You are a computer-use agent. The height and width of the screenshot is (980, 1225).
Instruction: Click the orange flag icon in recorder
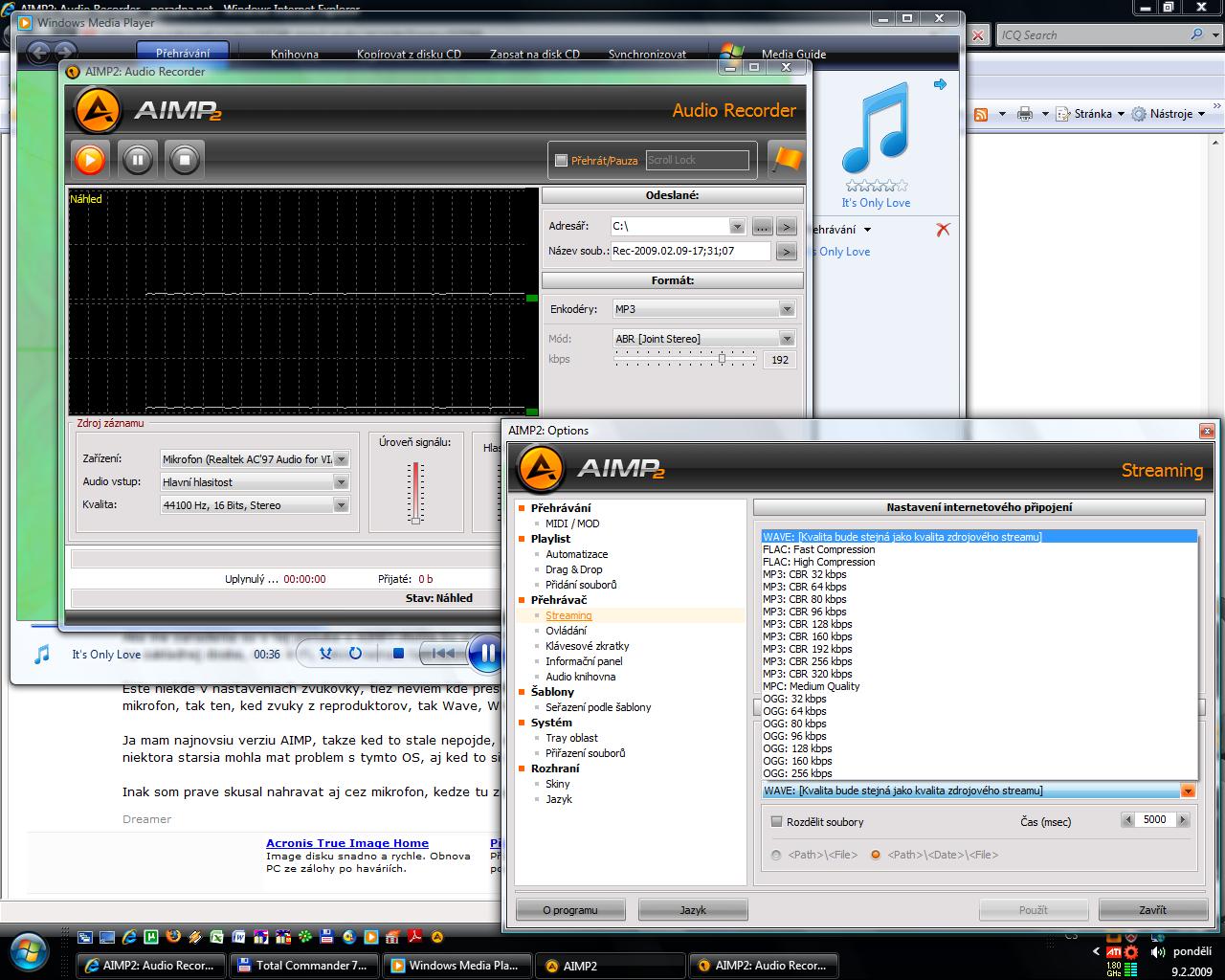(786, 159)
